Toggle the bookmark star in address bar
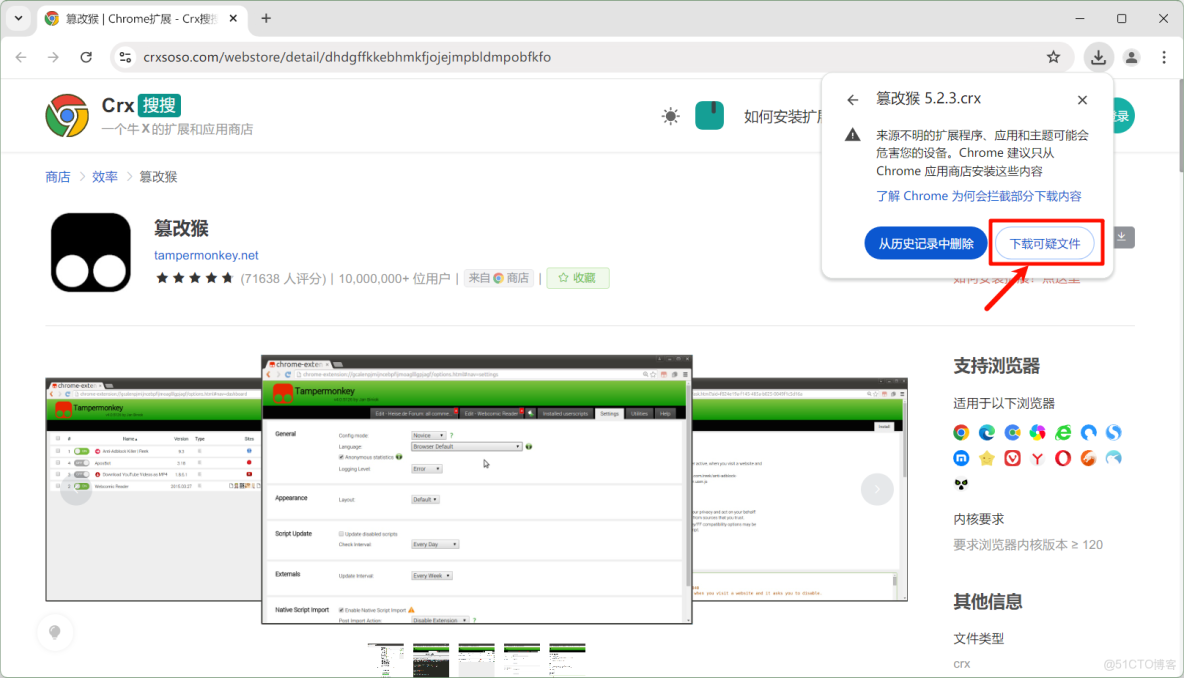The width and height of the screenshot is (1184, 678). point(1053,57)
